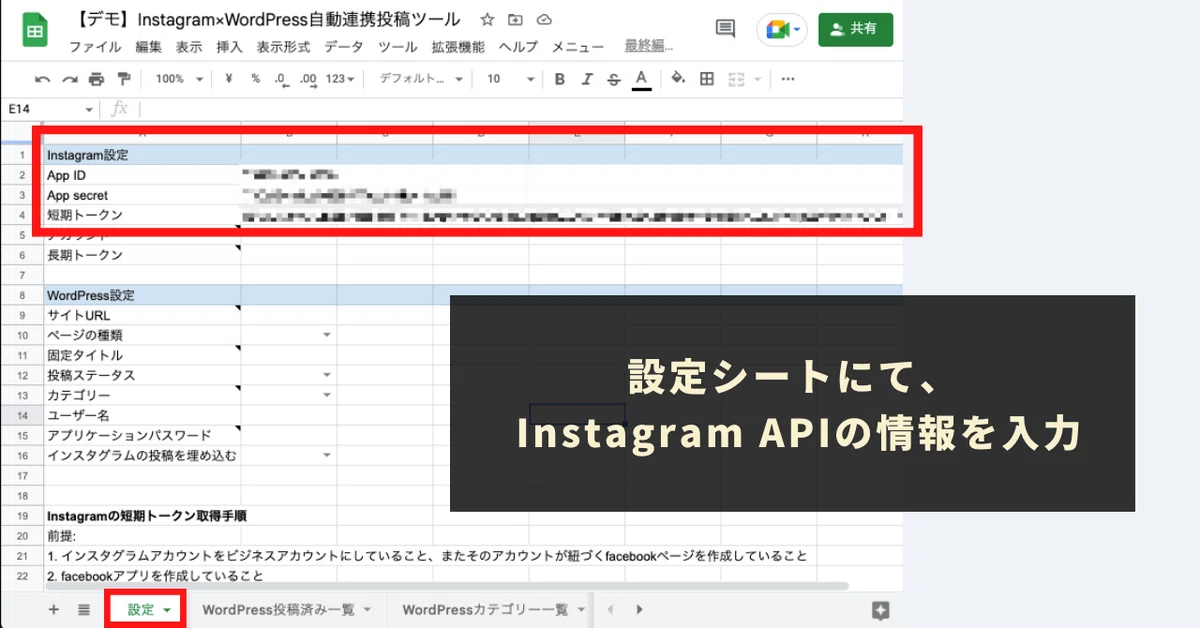The width and height of the screenshot is (1200, 628).
Task: Click the horizontal scrollbar
Action: click(x=446, y=586)
